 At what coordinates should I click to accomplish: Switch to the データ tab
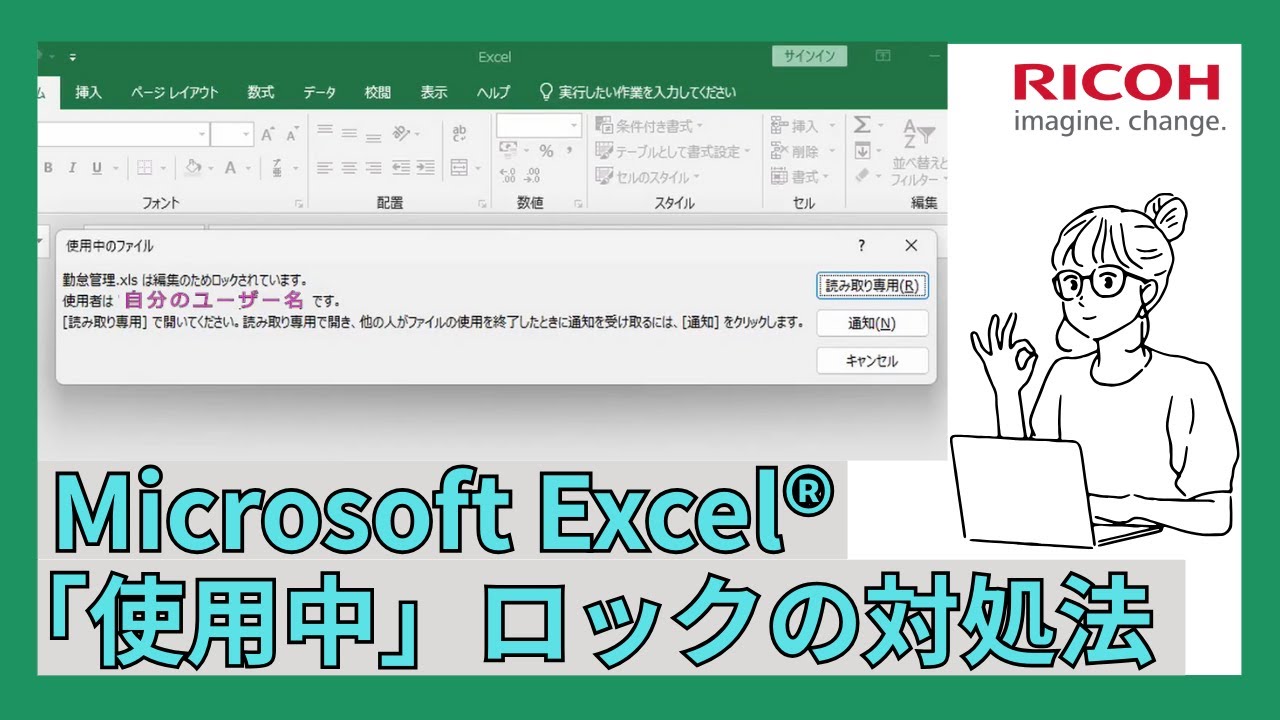pos(320,92)
